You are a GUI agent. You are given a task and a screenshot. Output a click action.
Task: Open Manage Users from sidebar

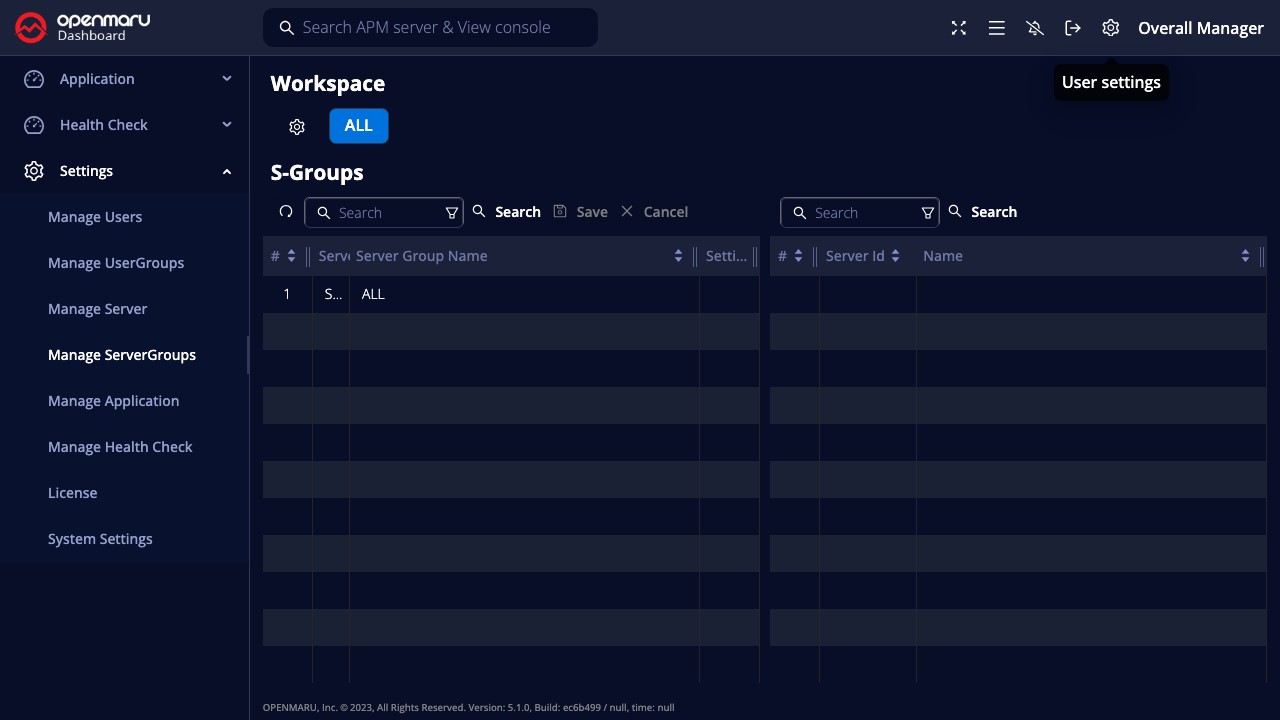point(95,217)
